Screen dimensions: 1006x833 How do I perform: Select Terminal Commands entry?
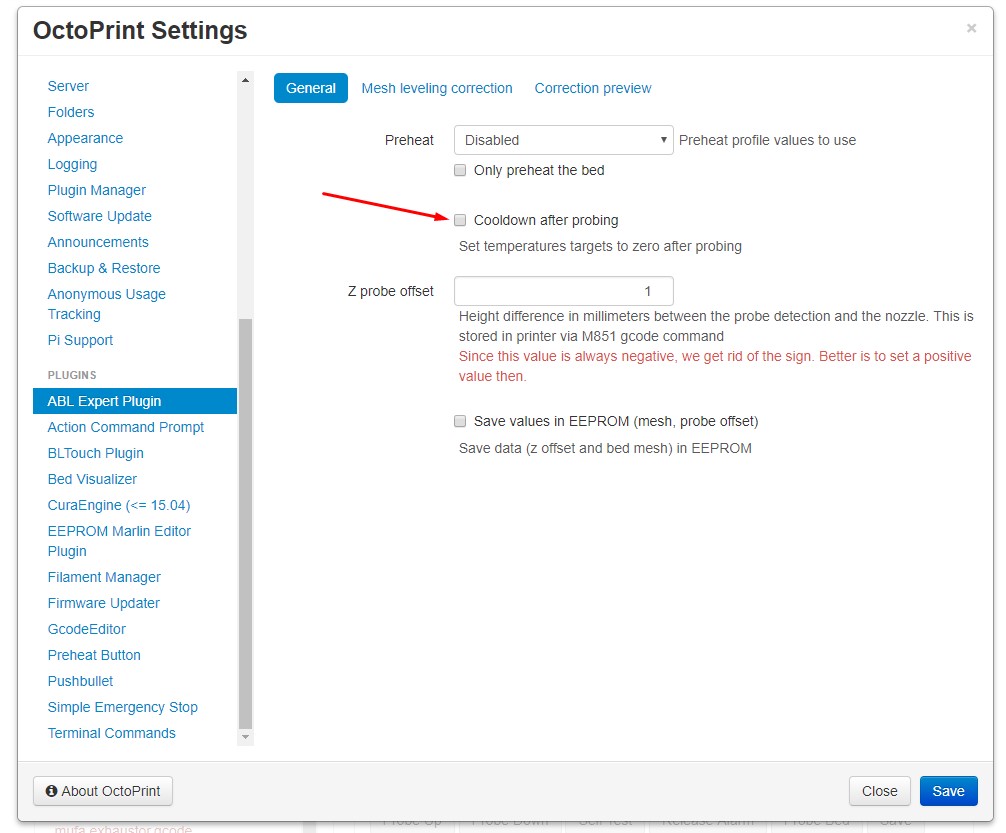pyautogui.click(x=112, y=733)
